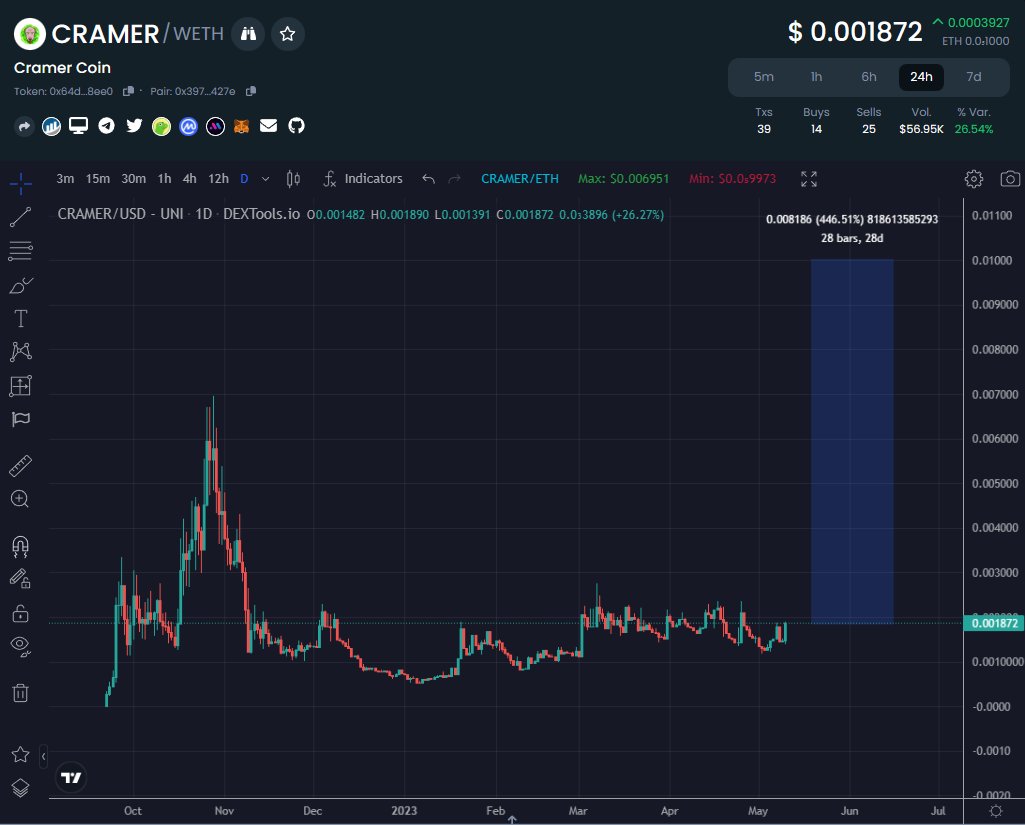Switch chart to 15m interval
Viewport: 1025px width, 825px height.
click(97, 178)
